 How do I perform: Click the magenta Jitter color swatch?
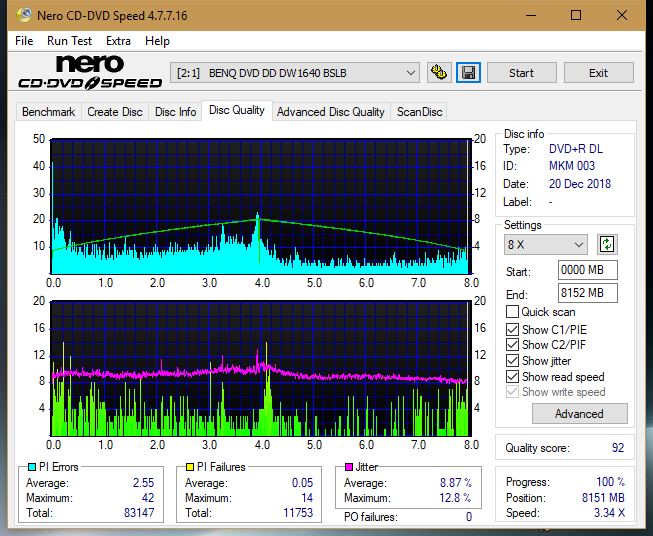coord(349,467)
